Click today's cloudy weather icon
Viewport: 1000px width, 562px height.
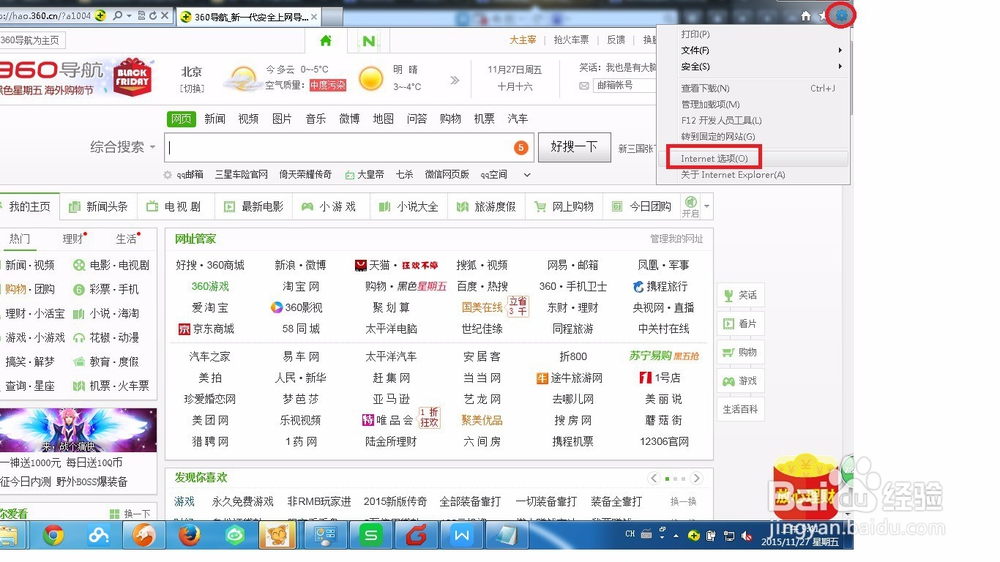242,78
